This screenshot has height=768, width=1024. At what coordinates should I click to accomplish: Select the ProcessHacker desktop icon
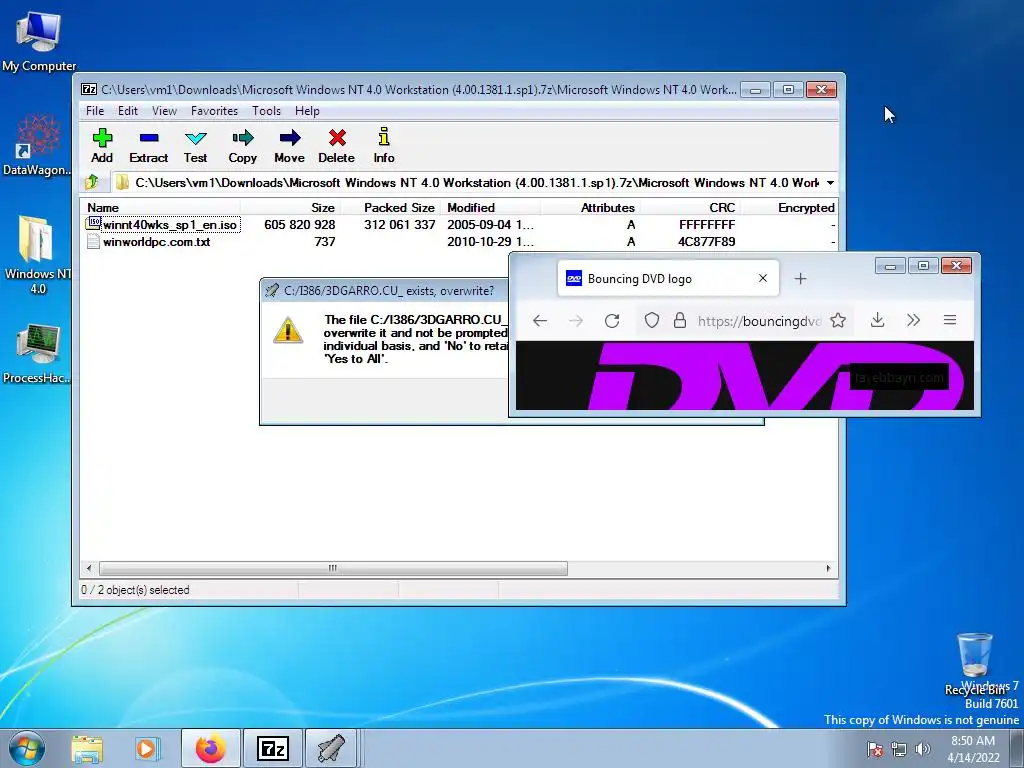(37, 353)
